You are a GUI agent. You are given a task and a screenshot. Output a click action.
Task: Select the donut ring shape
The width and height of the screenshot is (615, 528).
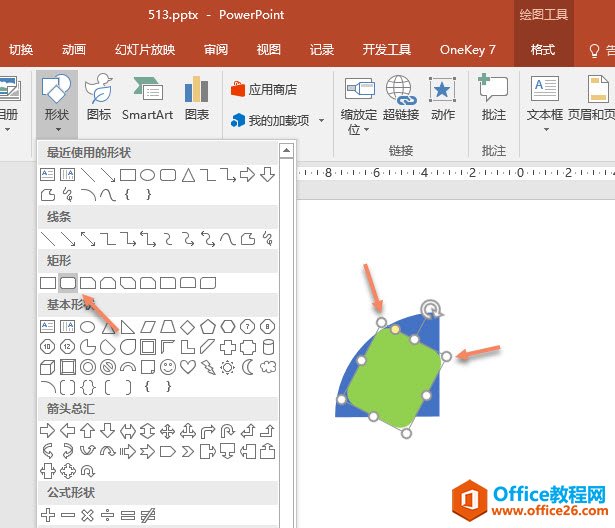point(88,367)
